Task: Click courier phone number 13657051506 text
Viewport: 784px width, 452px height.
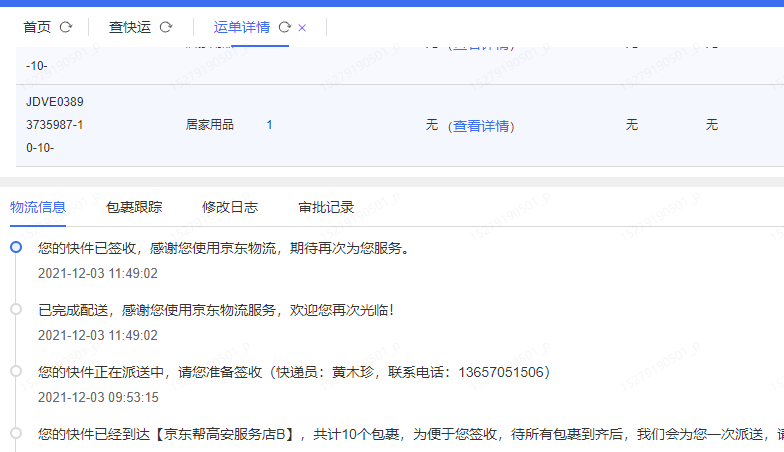Action: pyautogui.click(x=501, y=372)
